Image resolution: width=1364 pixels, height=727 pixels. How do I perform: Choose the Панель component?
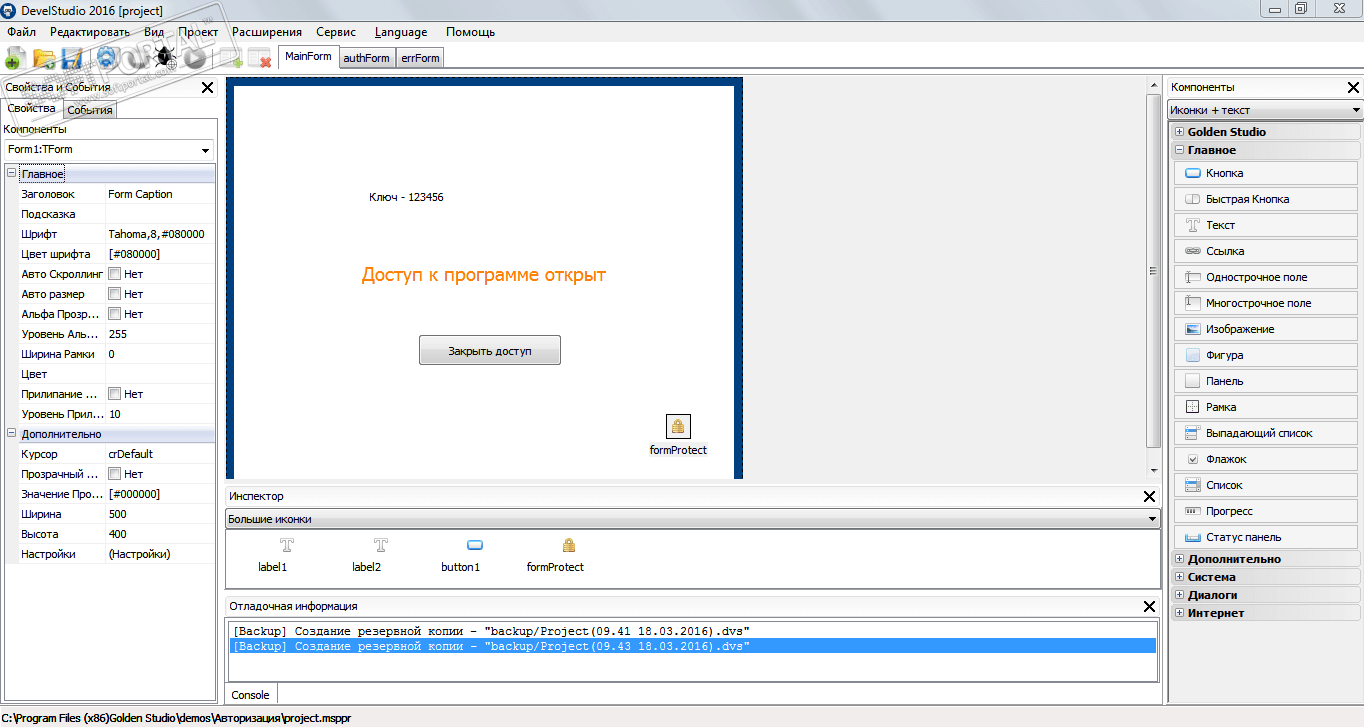pos(1266,381)
